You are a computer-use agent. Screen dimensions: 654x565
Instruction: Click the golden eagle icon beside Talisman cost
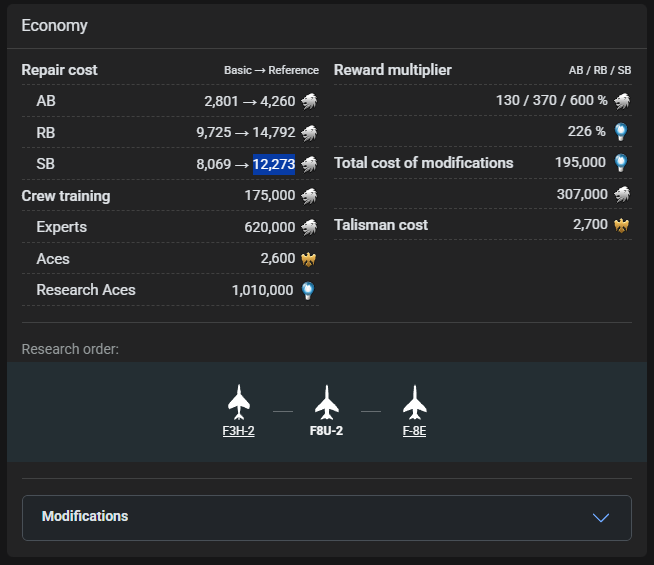click(x=622, y=225)
